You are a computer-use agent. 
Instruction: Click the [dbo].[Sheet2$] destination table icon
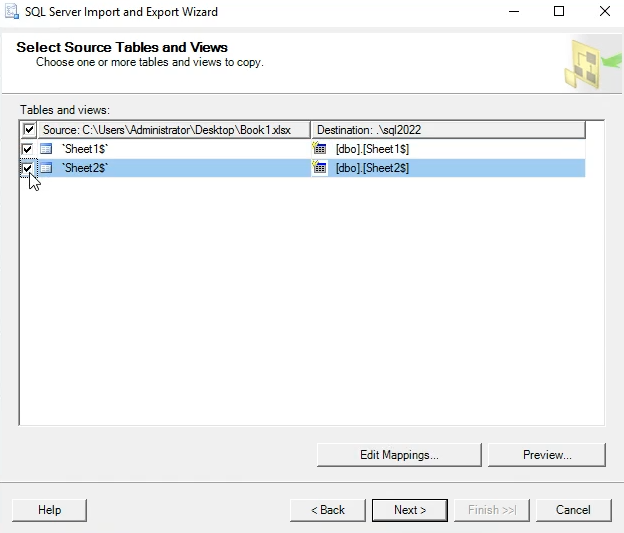[x=319, y=167]
